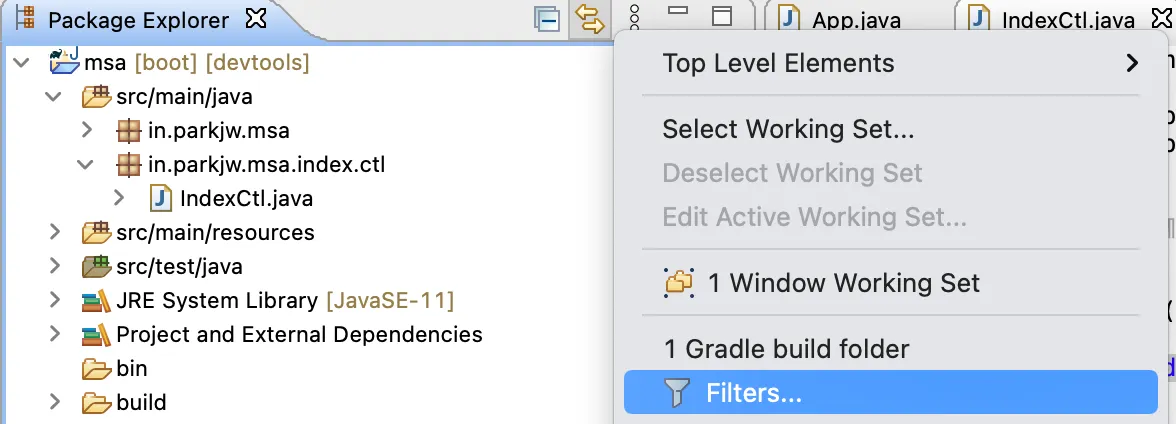Select the IndexCtl.java file icon
Image resolution: width=1176 pixels, height=424 pixels.
pos(161,198)
